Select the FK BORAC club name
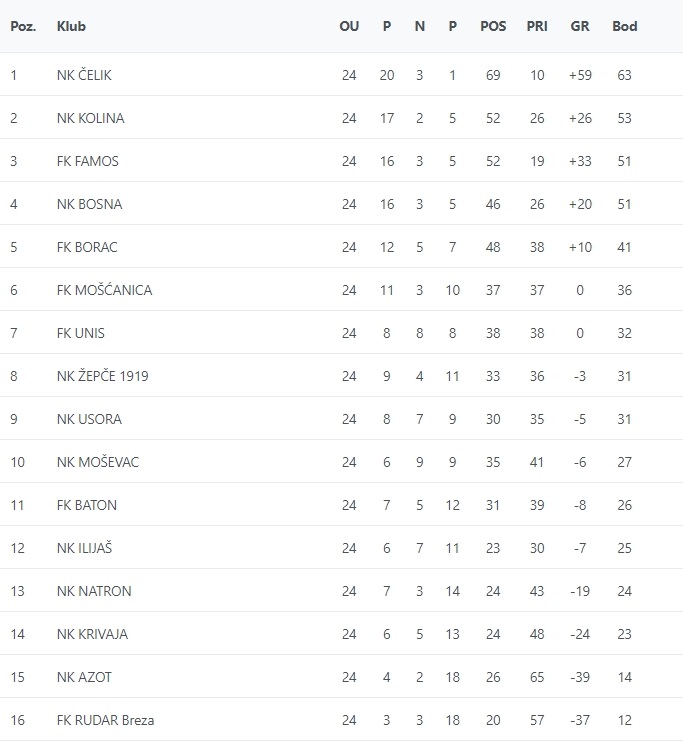The height and width of the screenshot is (741, 683). click(x=88, y=247)
